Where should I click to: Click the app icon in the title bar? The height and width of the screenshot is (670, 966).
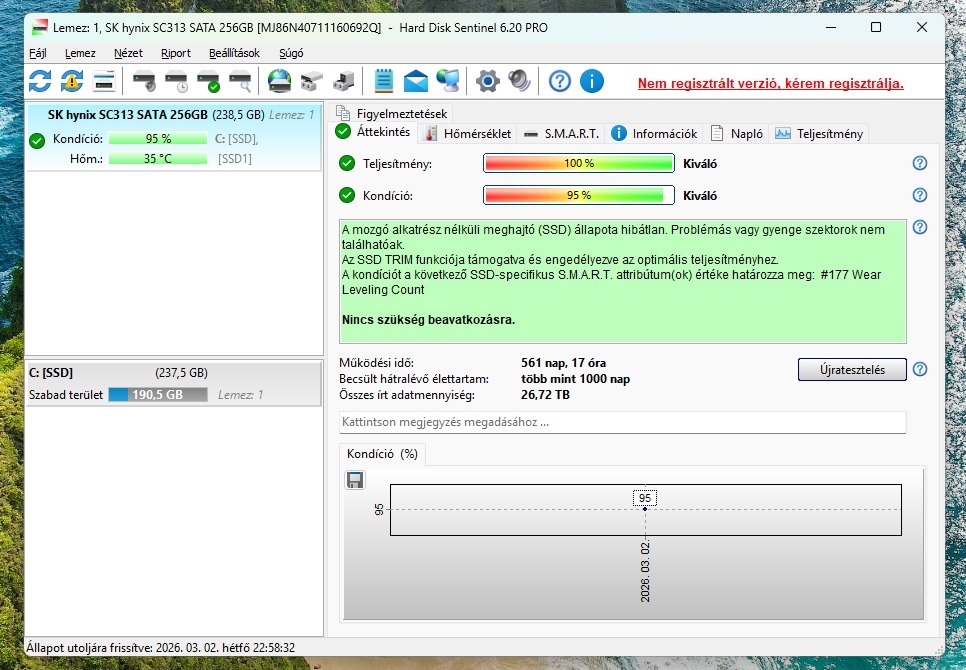pos(40,27)
